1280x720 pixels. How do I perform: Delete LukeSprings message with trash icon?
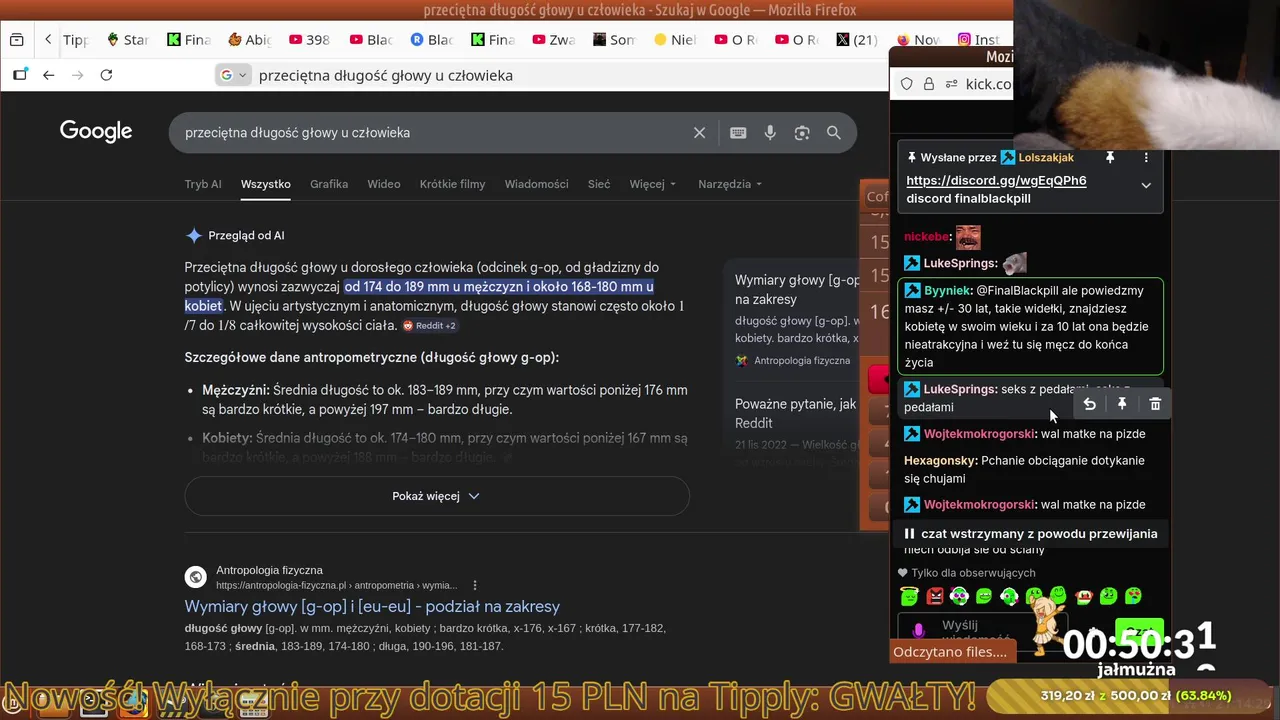1155,404
